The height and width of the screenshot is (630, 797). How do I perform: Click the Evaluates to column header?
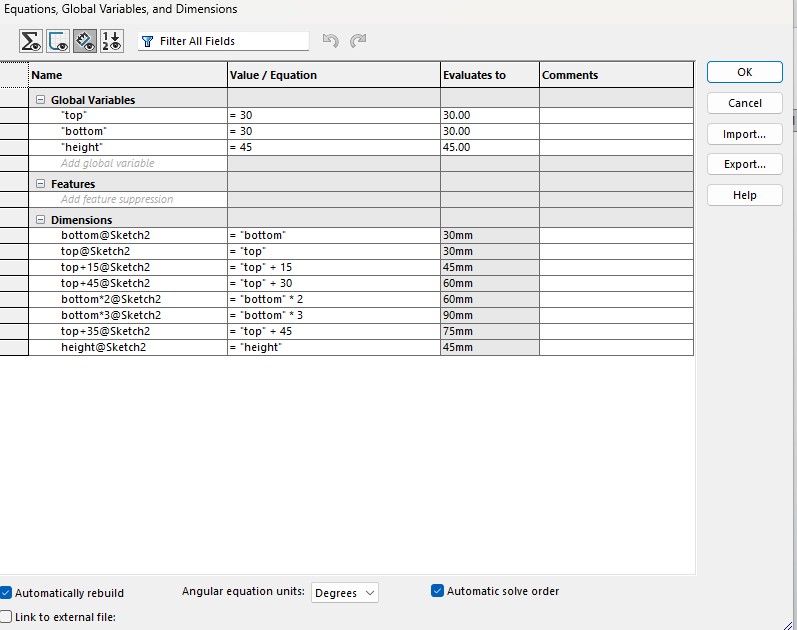pyautogui.click(x=489, y=75)
